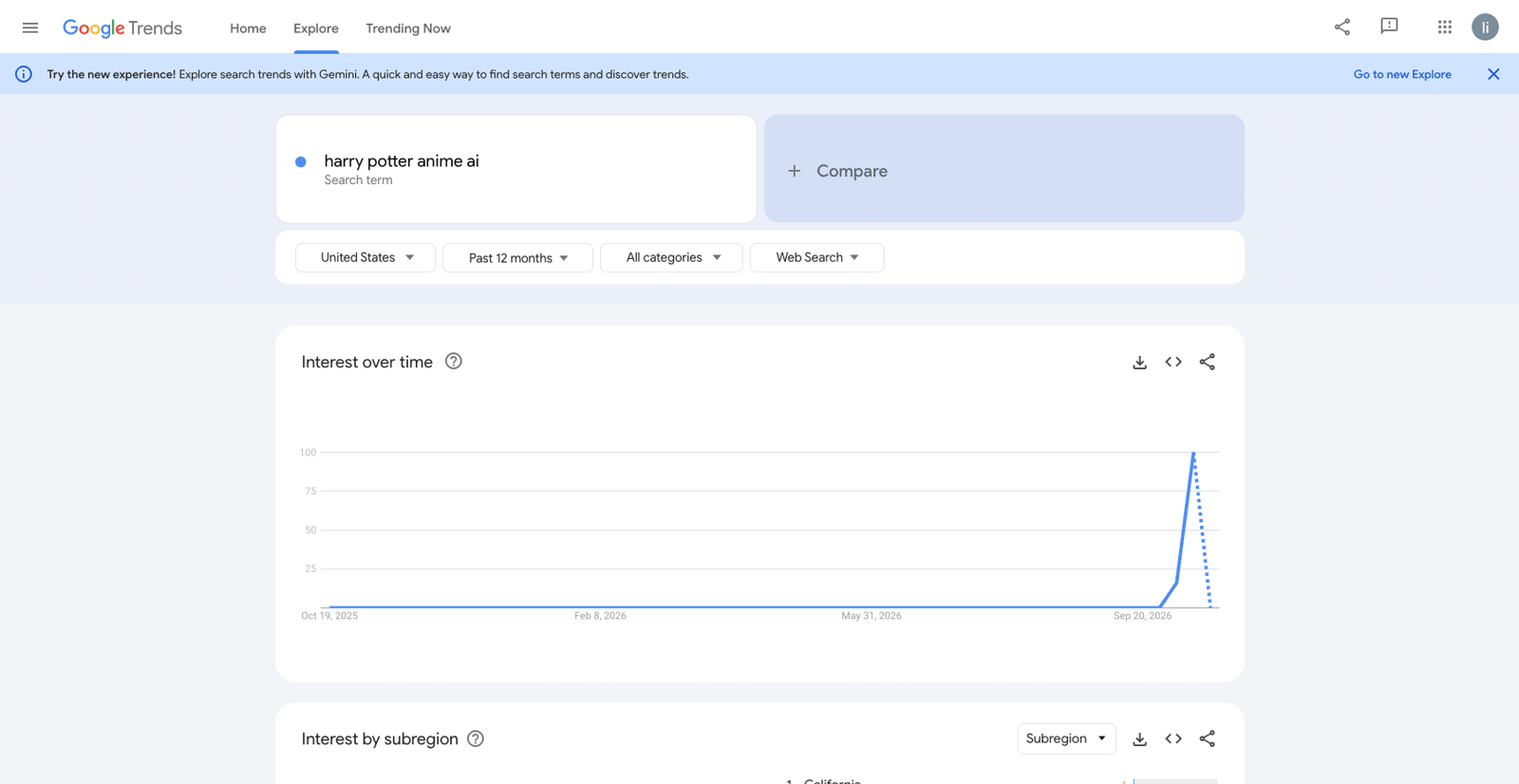Click the info icon in the banner
The image size is (1519, 784).
click(x=24, y=74)
